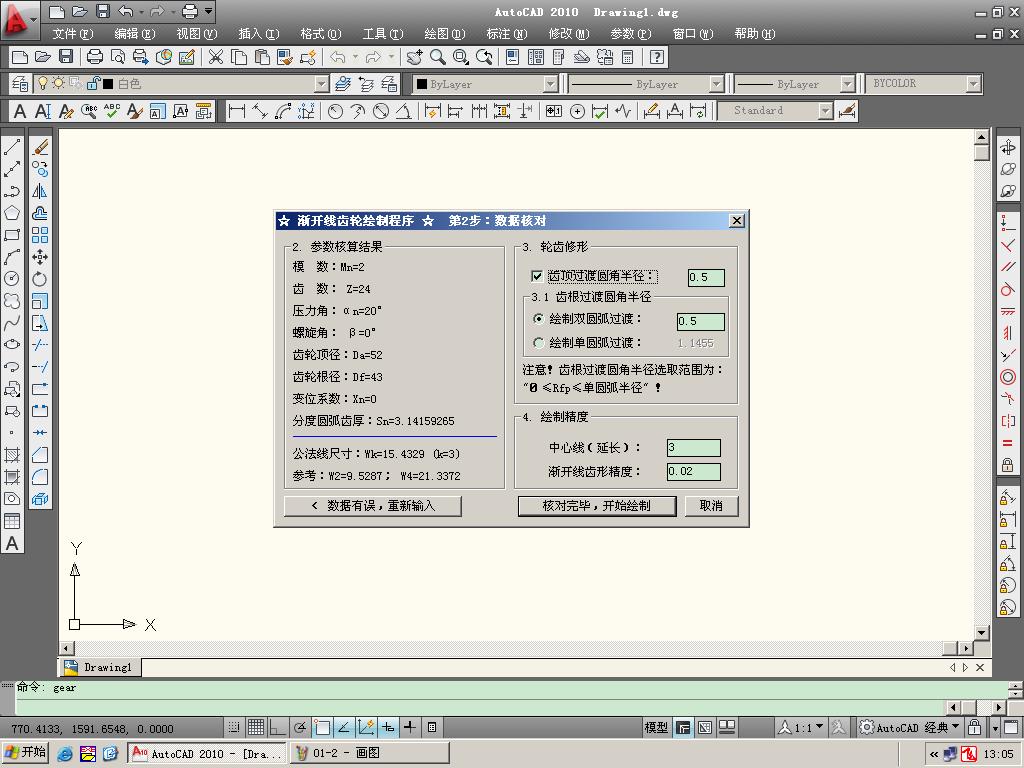Select the Hatch tool

(x=12, y=455)
